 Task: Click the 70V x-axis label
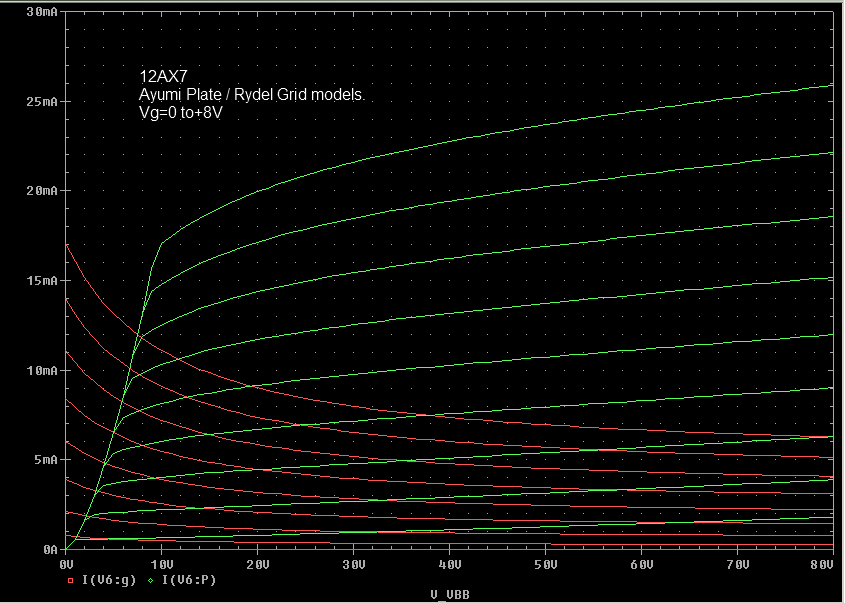coord(738,565)
